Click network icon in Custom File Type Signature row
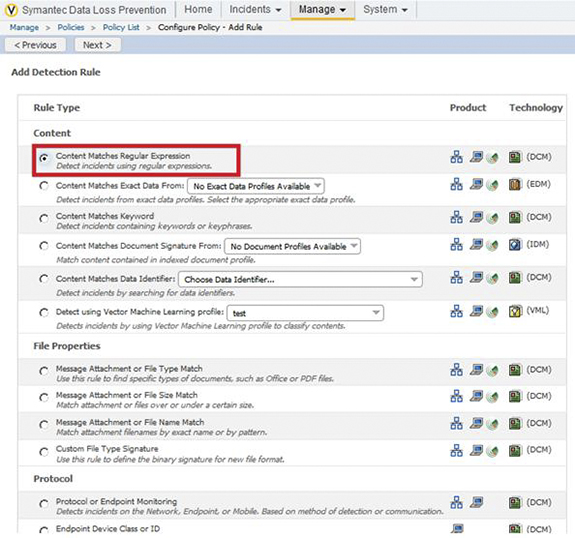This screenshot has height=538, width=575. coord(456,450)
